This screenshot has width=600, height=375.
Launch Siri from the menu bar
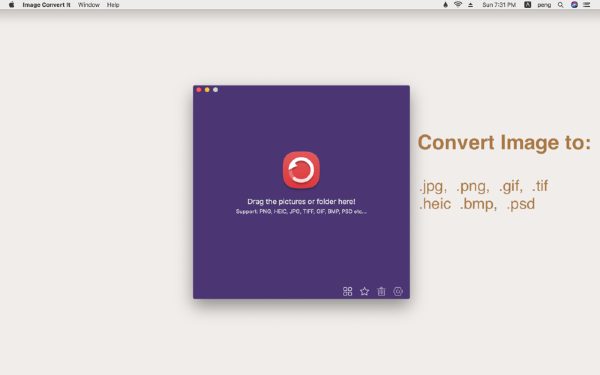point(574,5)
